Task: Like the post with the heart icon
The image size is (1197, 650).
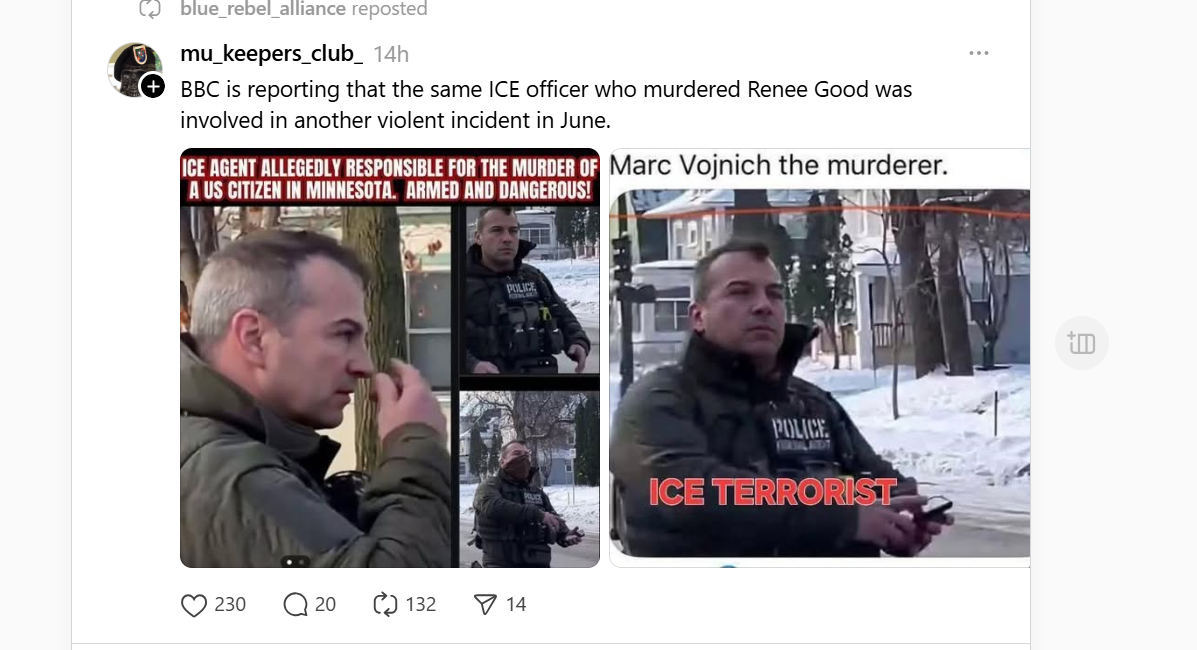Action: coord(194,605)
